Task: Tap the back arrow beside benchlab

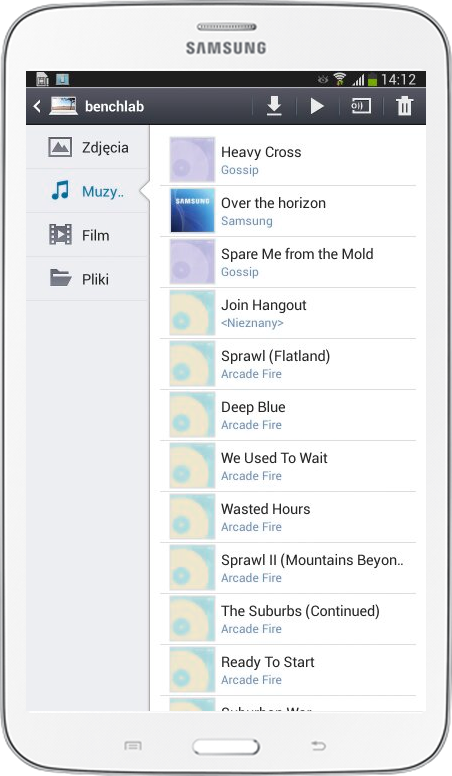Action: [x=37, y=106]
